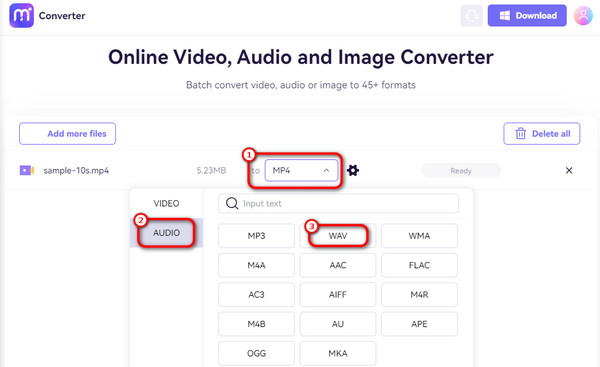The height and width of the screenshot is (367, 600).
Task: Choose AAC as output format
Action: pyautogui.click(x=338, y=265)
